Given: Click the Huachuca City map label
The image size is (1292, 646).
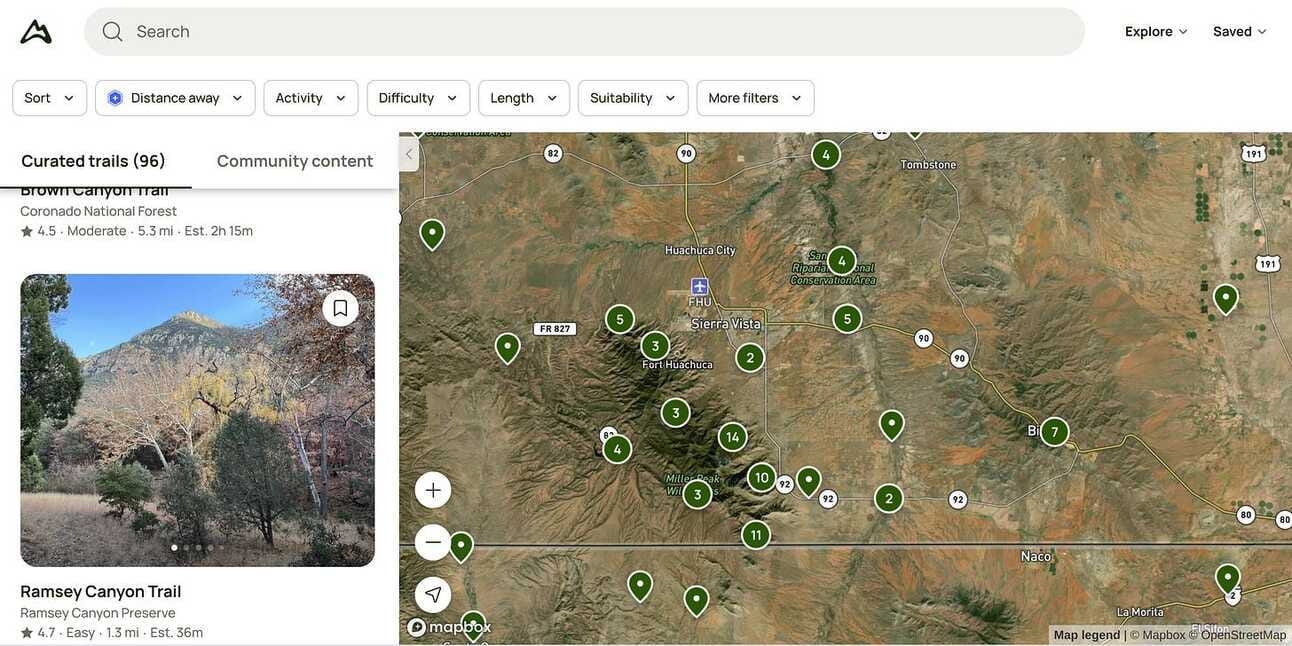Looking at the screenshot, I should click(700, 250).
